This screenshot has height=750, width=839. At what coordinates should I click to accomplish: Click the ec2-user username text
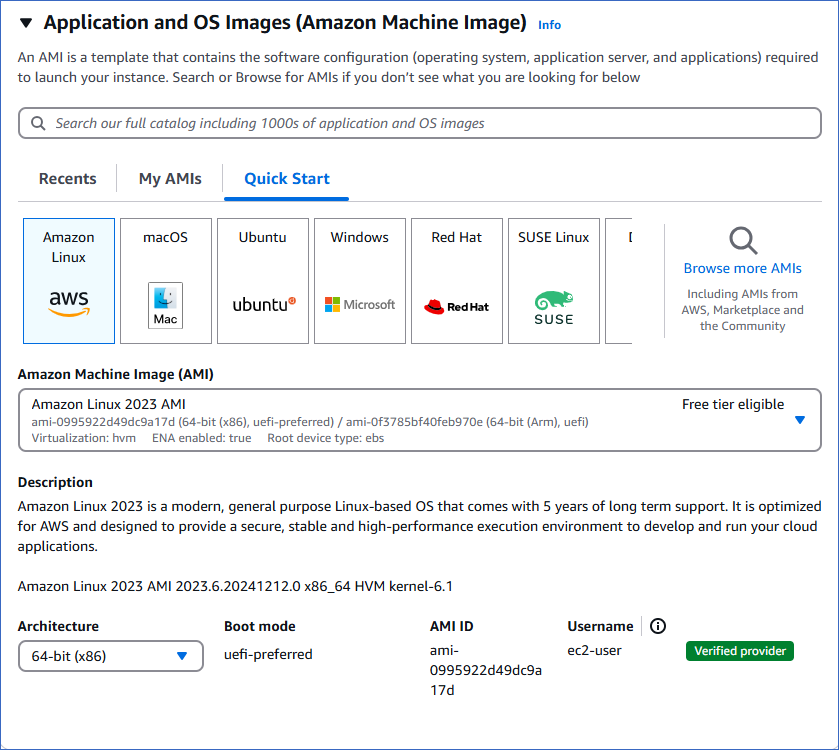594,650
